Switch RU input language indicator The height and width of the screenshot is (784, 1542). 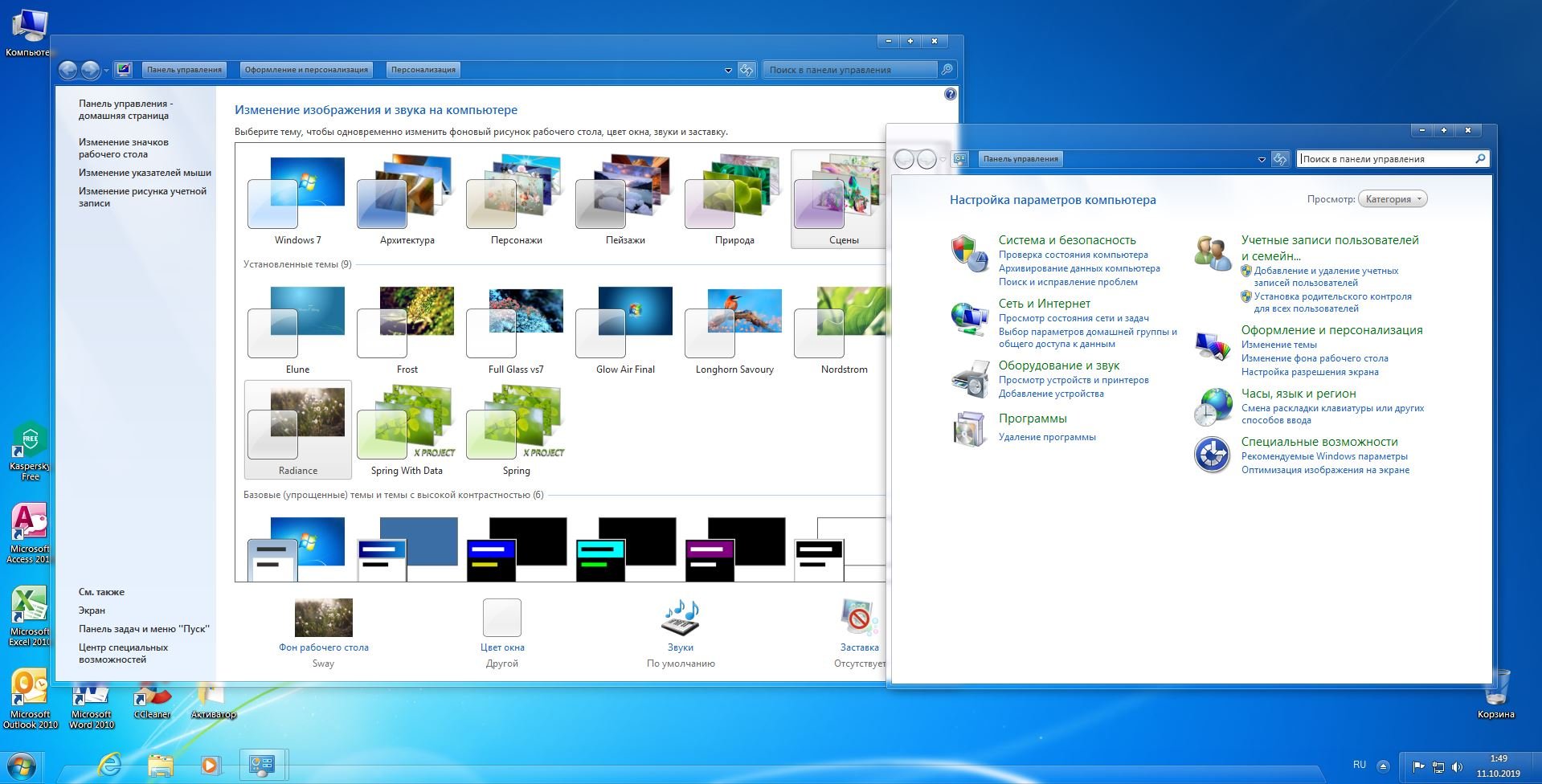1360,765
